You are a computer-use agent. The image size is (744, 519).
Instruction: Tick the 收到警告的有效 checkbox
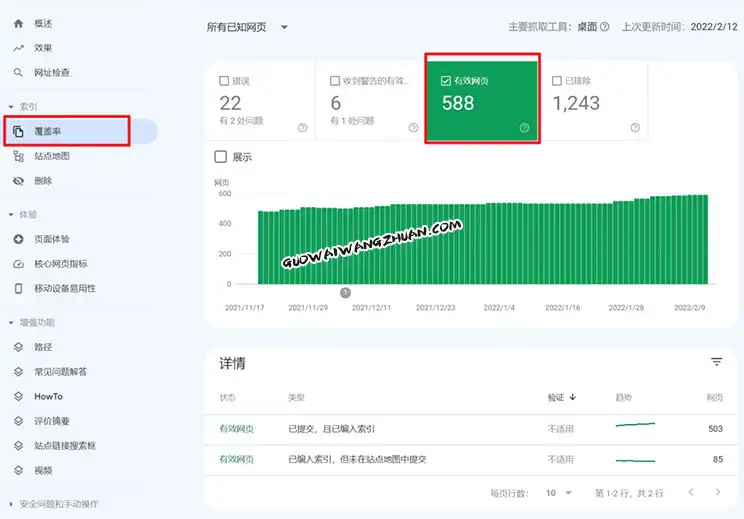tap(335, 81)
